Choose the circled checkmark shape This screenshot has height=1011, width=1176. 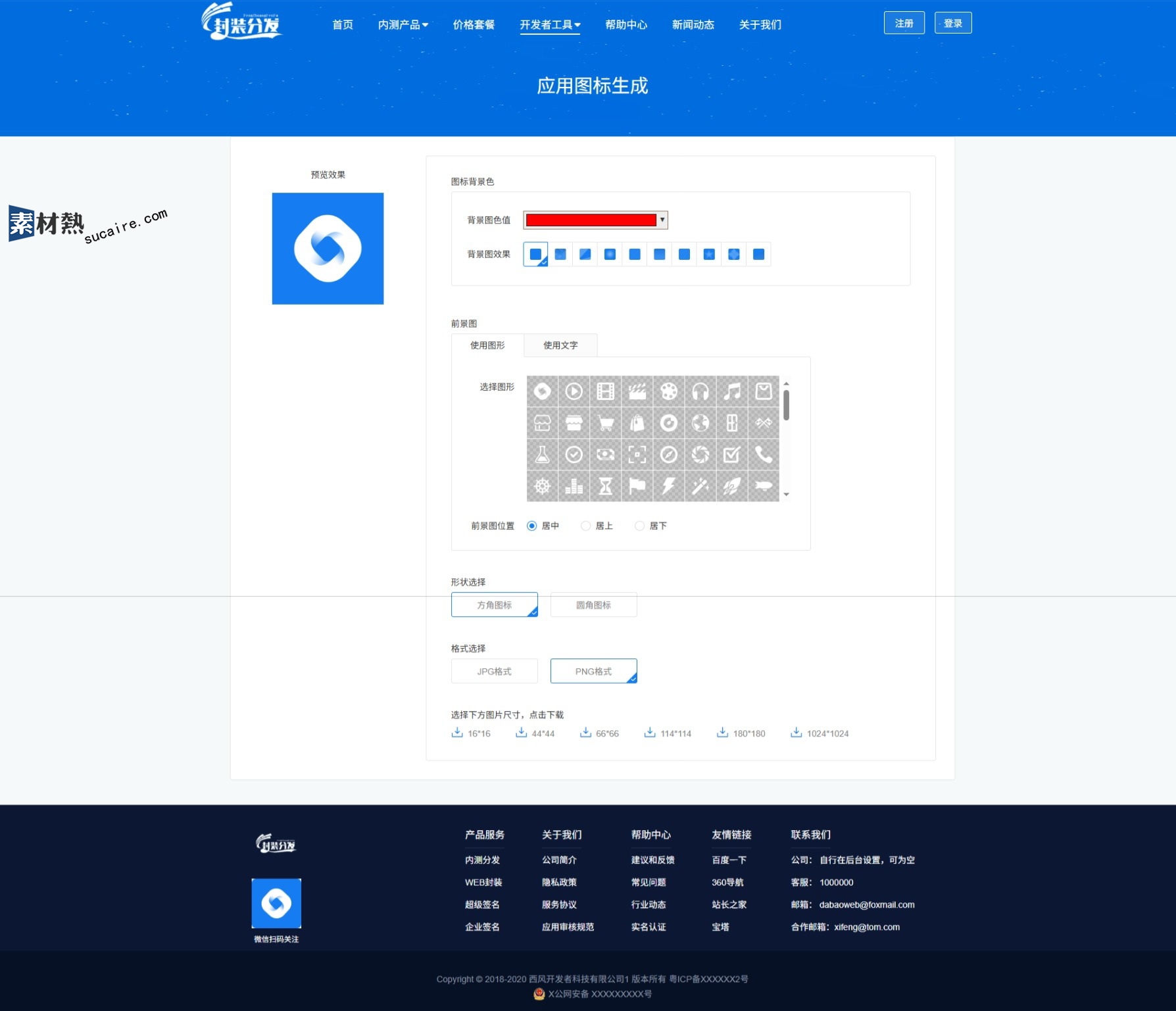click(x=574, y=455)
